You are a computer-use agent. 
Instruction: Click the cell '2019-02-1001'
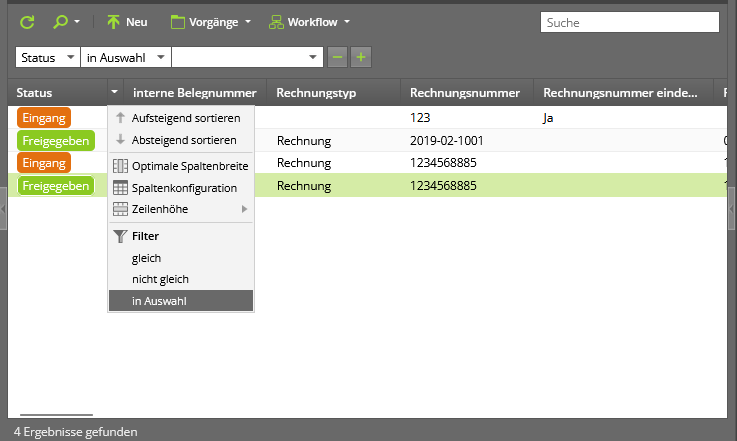click(x=447, y=141)
